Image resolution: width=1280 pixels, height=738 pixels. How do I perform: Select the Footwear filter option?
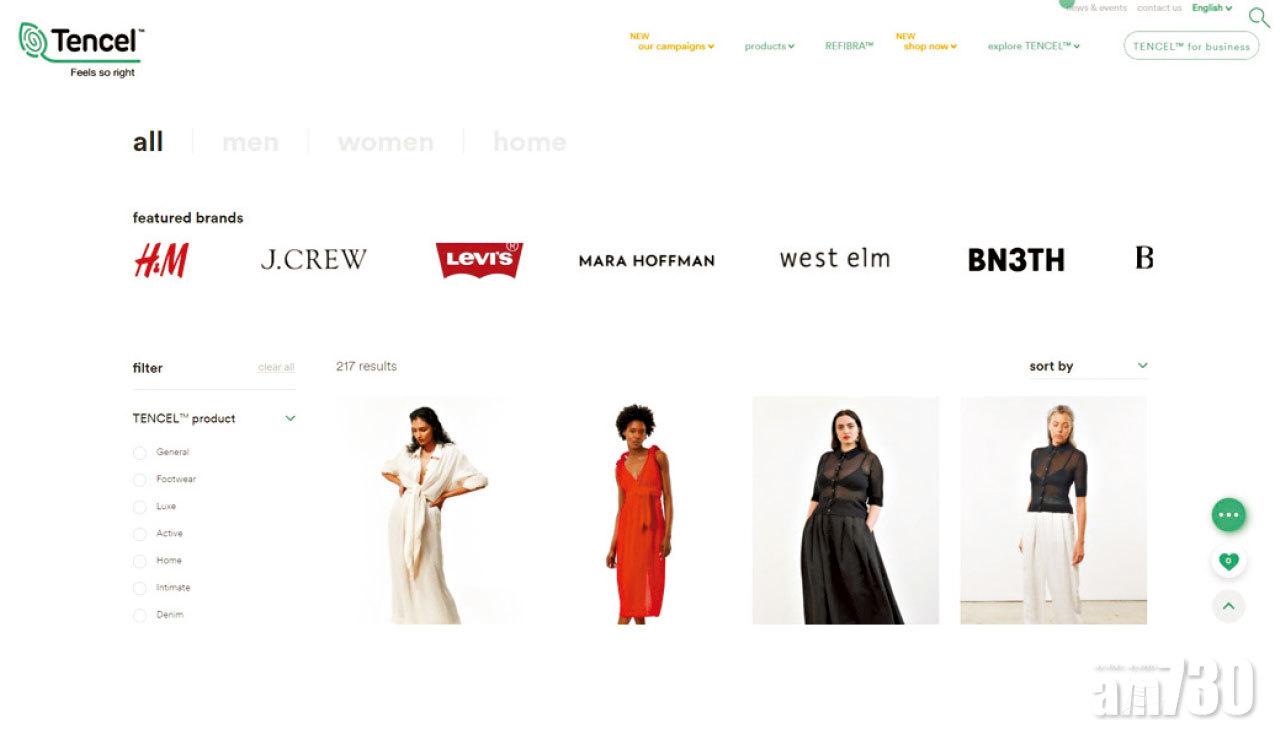coord(165,479)
